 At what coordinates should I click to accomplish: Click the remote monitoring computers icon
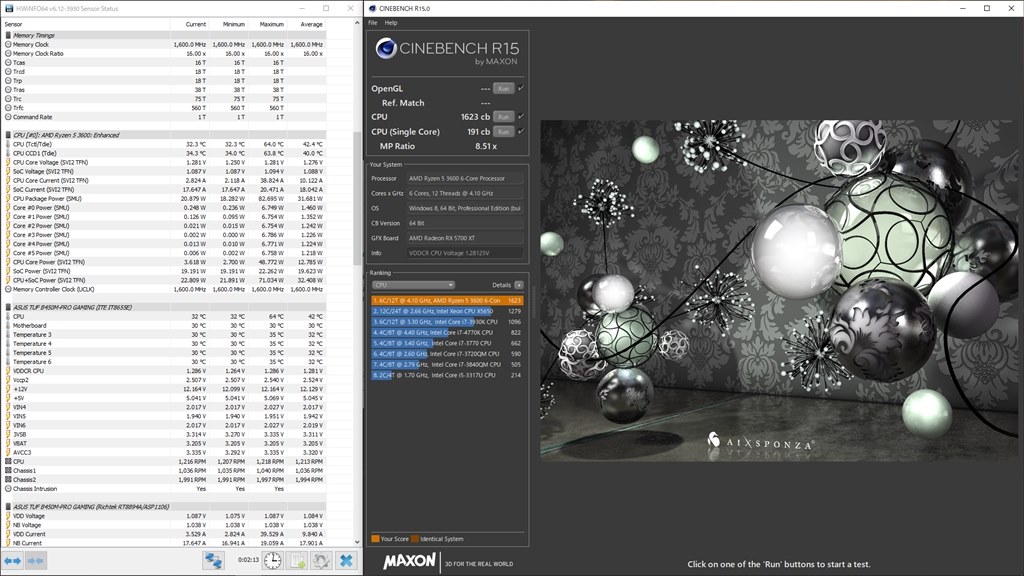coord(212,560)
